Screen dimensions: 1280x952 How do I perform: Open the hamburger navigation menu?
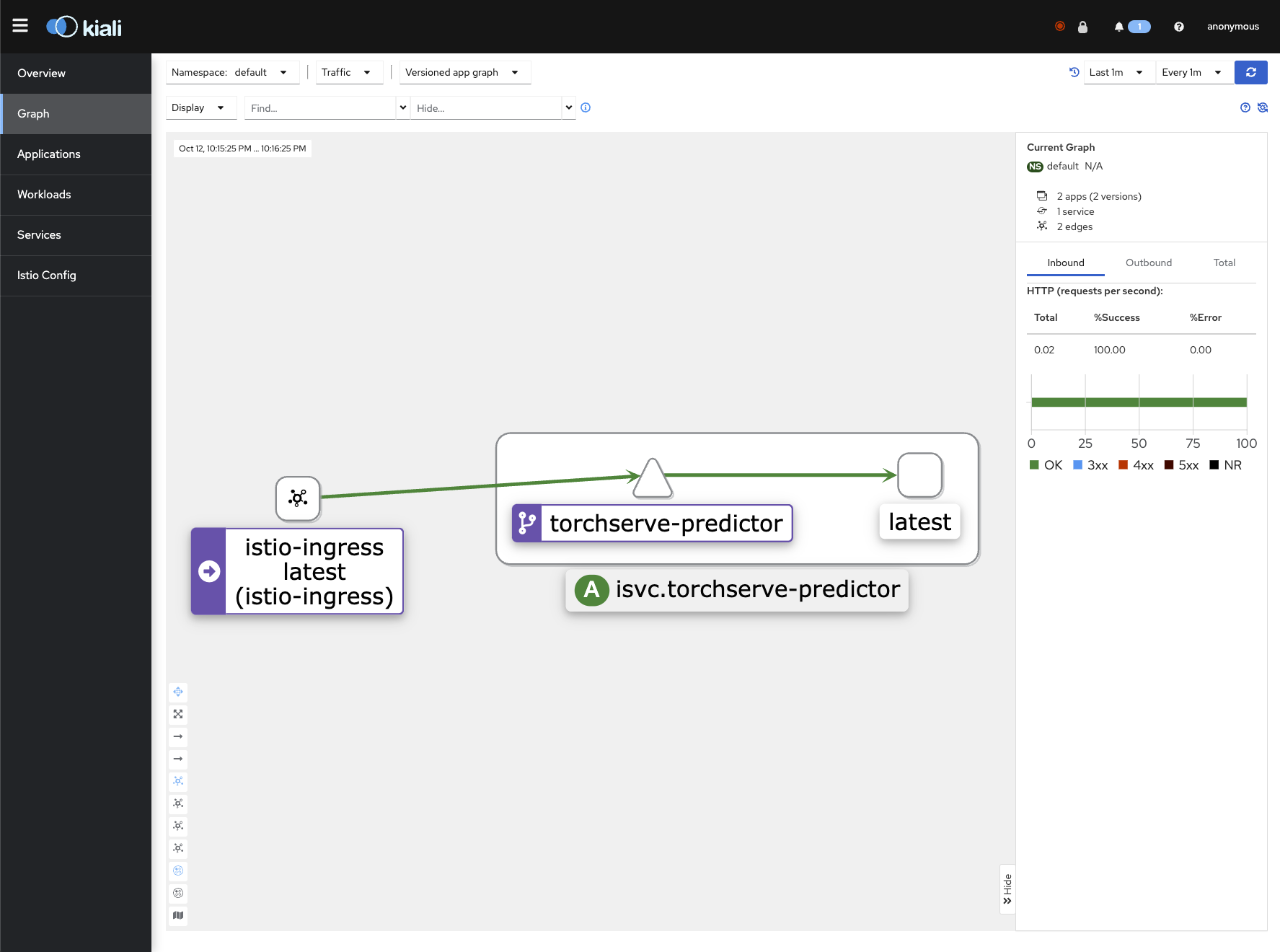(20, 26)
